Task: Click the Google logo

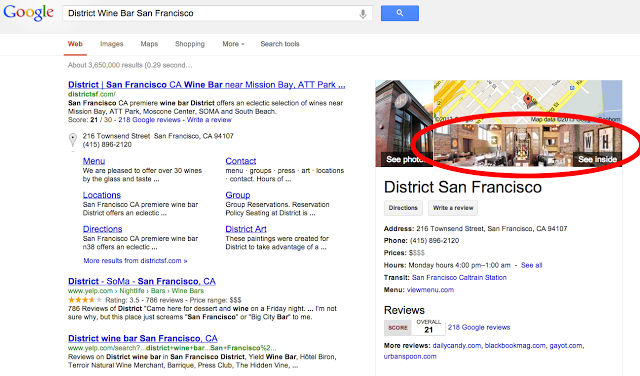Action: pyautogui.click(x=28, y=13)
